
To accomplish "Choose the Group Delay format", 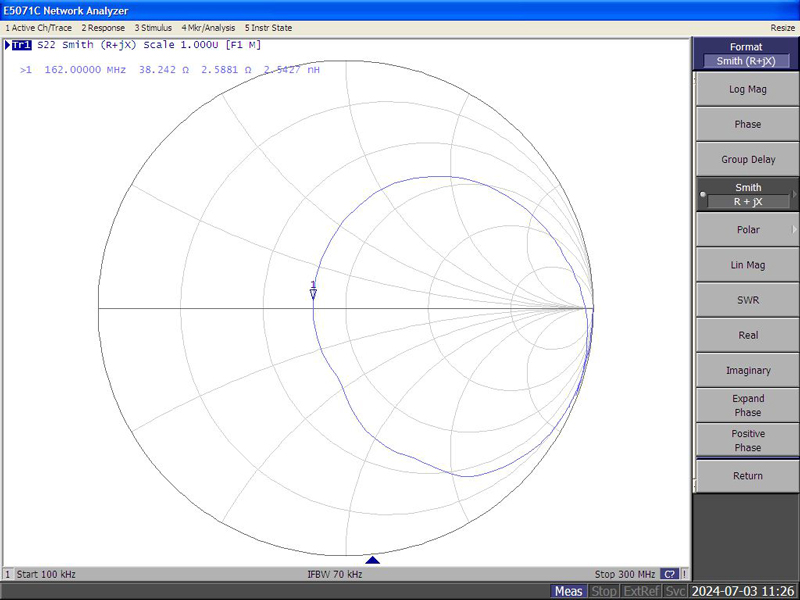I will pos(747,160).
